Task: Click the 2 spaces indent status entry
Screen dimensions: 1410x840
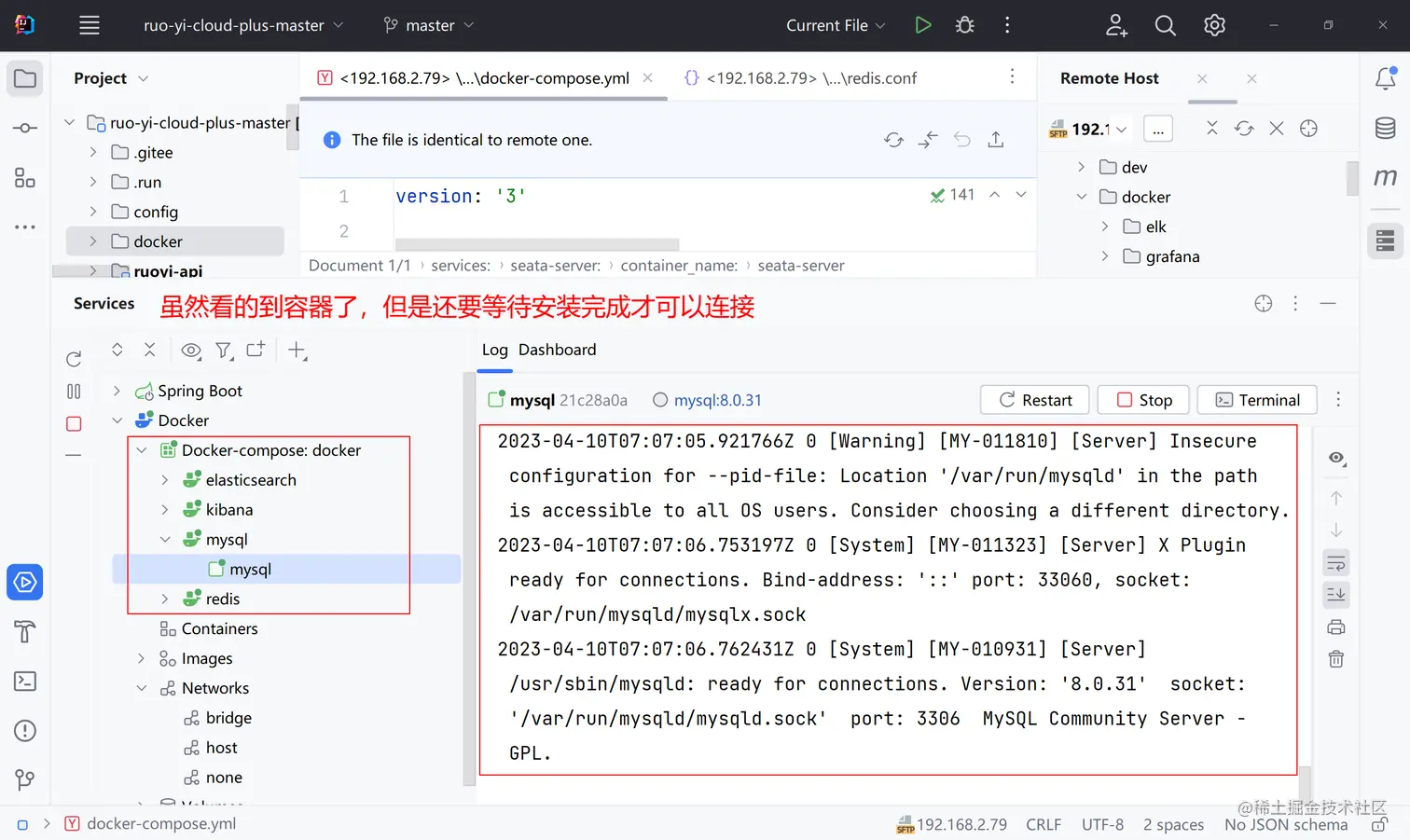Action: [x=1173, y=824]
